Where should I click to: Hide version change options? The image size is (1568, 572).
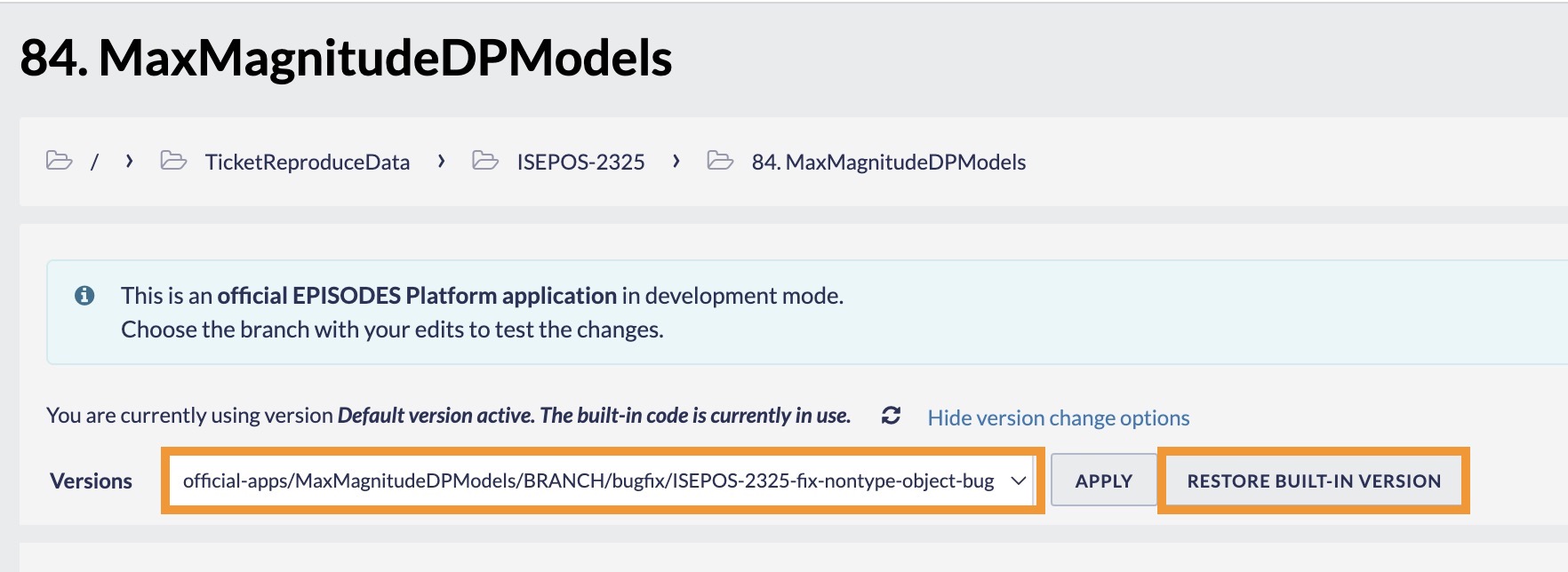tap(1058, 417)
